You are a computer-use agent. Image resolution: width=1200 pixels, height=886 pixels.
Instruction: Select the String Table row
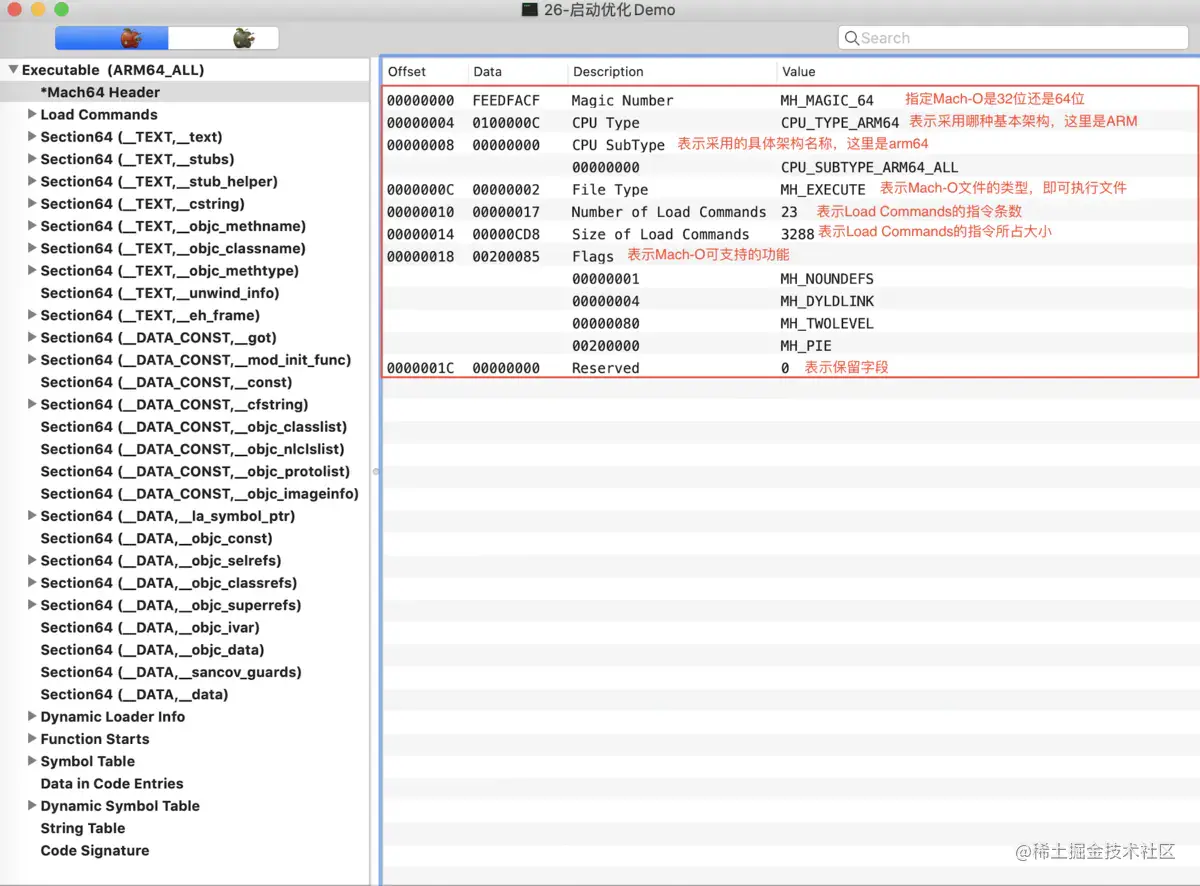[185, 828]
